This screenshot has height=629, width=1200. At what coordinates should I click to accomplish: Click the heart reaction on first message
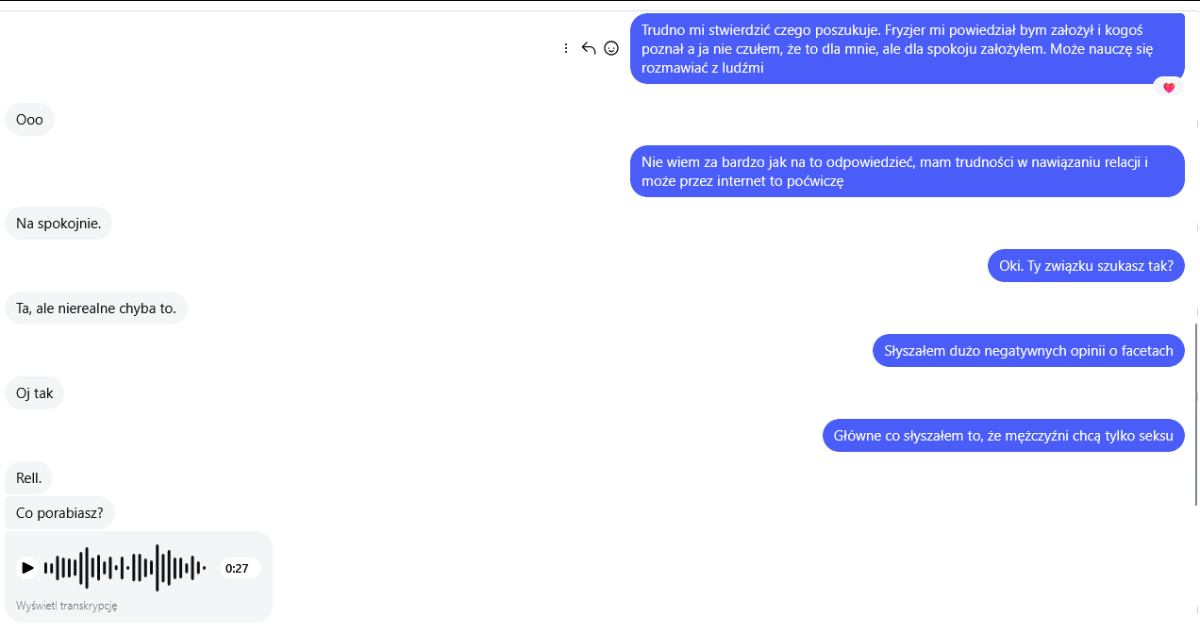tap(1169, 87)
